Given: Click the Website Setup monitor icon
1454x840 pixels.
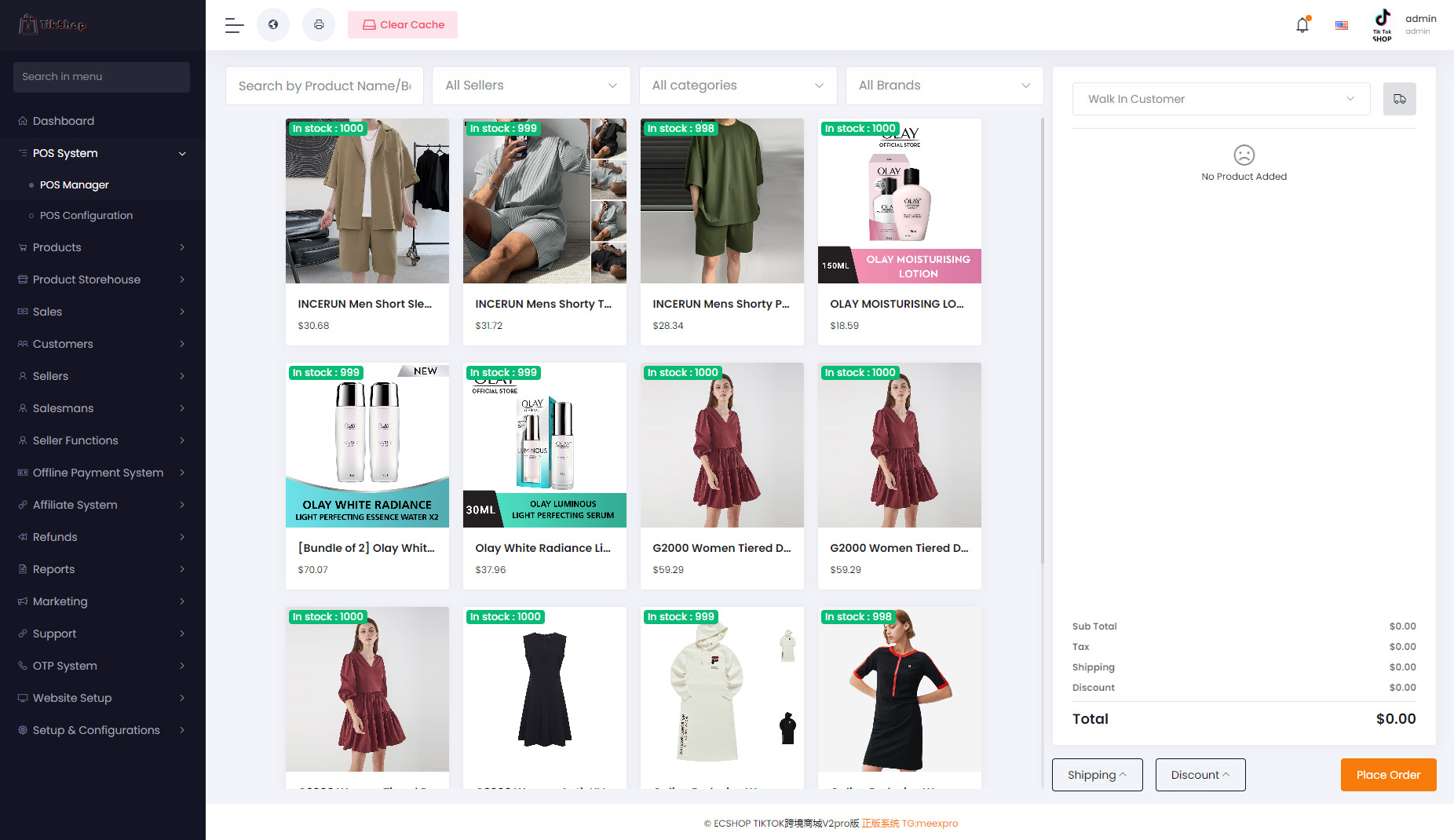Looking at the screenshot, I should [x=23, y=698].
